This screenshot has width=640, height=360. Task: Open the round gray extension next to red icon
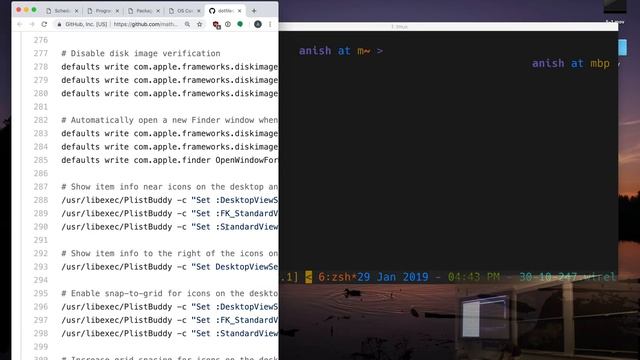coord(228,24)
